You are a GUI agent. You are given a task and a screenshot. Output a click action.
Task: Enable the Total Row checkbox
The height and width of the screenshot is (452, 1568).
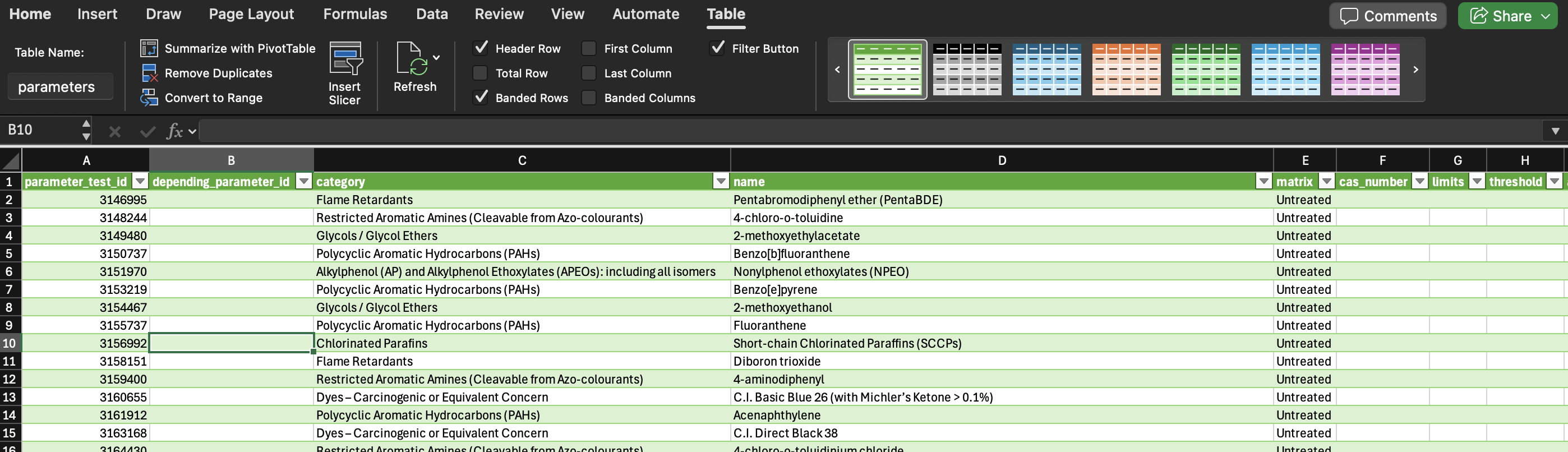480,73
